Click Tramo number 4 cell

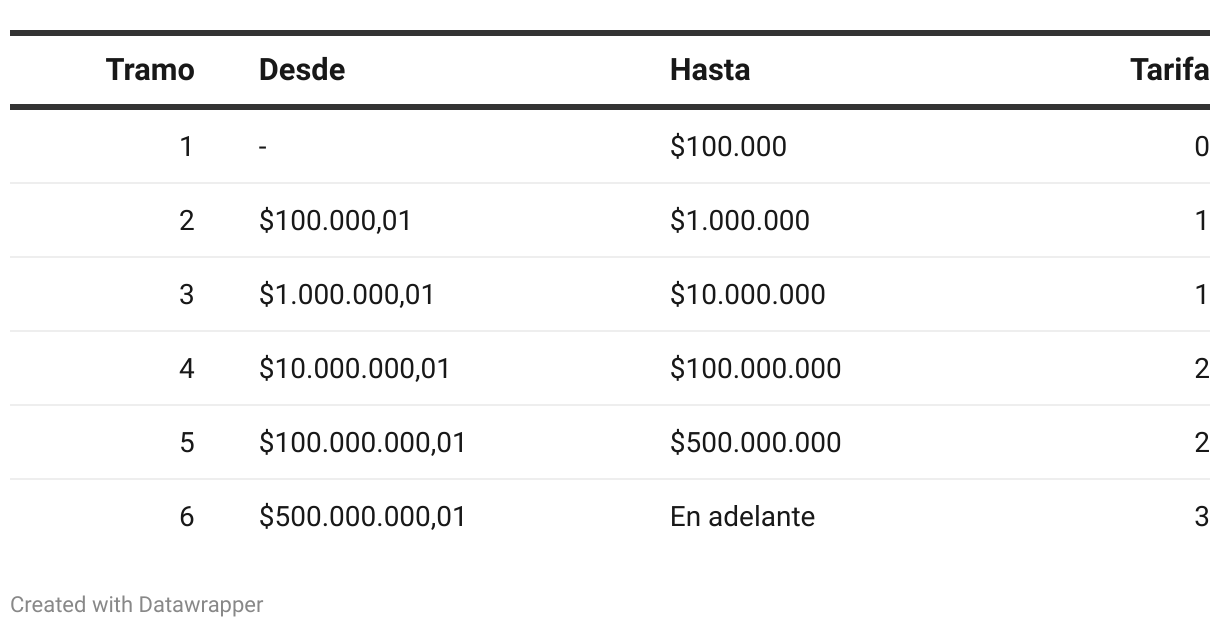pyautogui.click(x=187, y=369)
